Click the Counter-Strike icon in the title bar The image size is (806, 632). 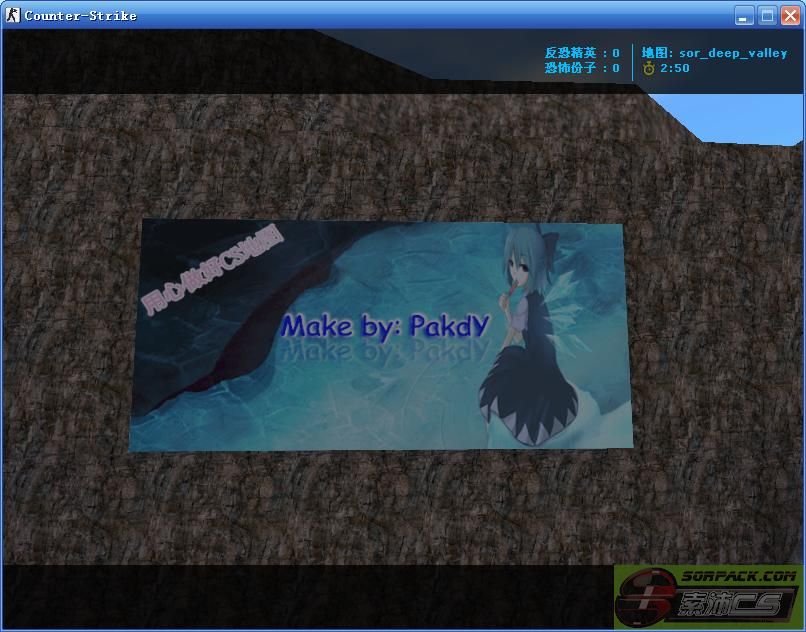(13, 15)
